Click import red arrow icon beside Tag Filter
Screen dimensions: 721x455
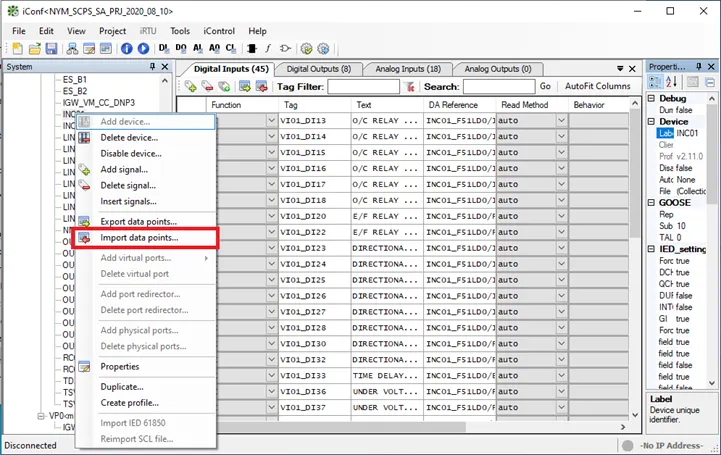261,86
